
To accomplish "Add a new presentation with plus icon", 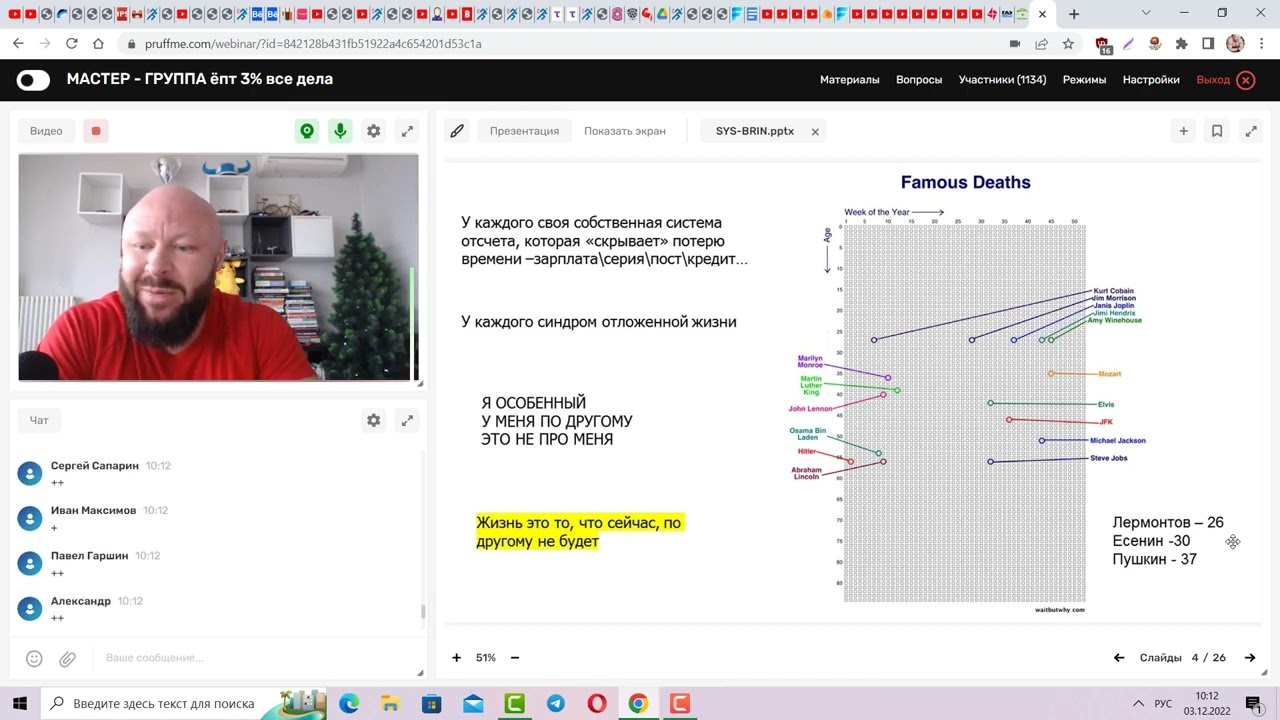I will [1183, 131].
